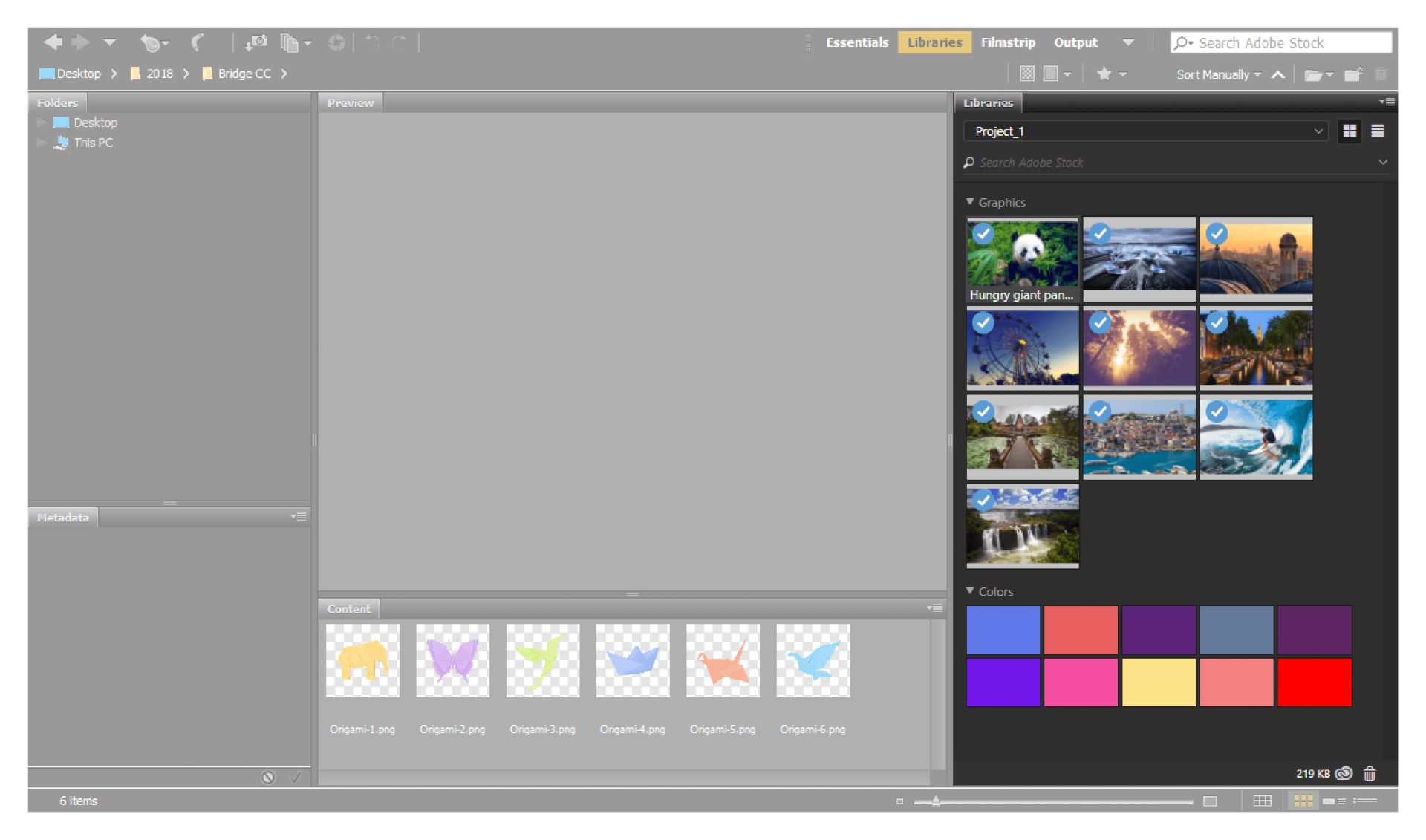Open the Content panel options menu

tap(935, 608)
